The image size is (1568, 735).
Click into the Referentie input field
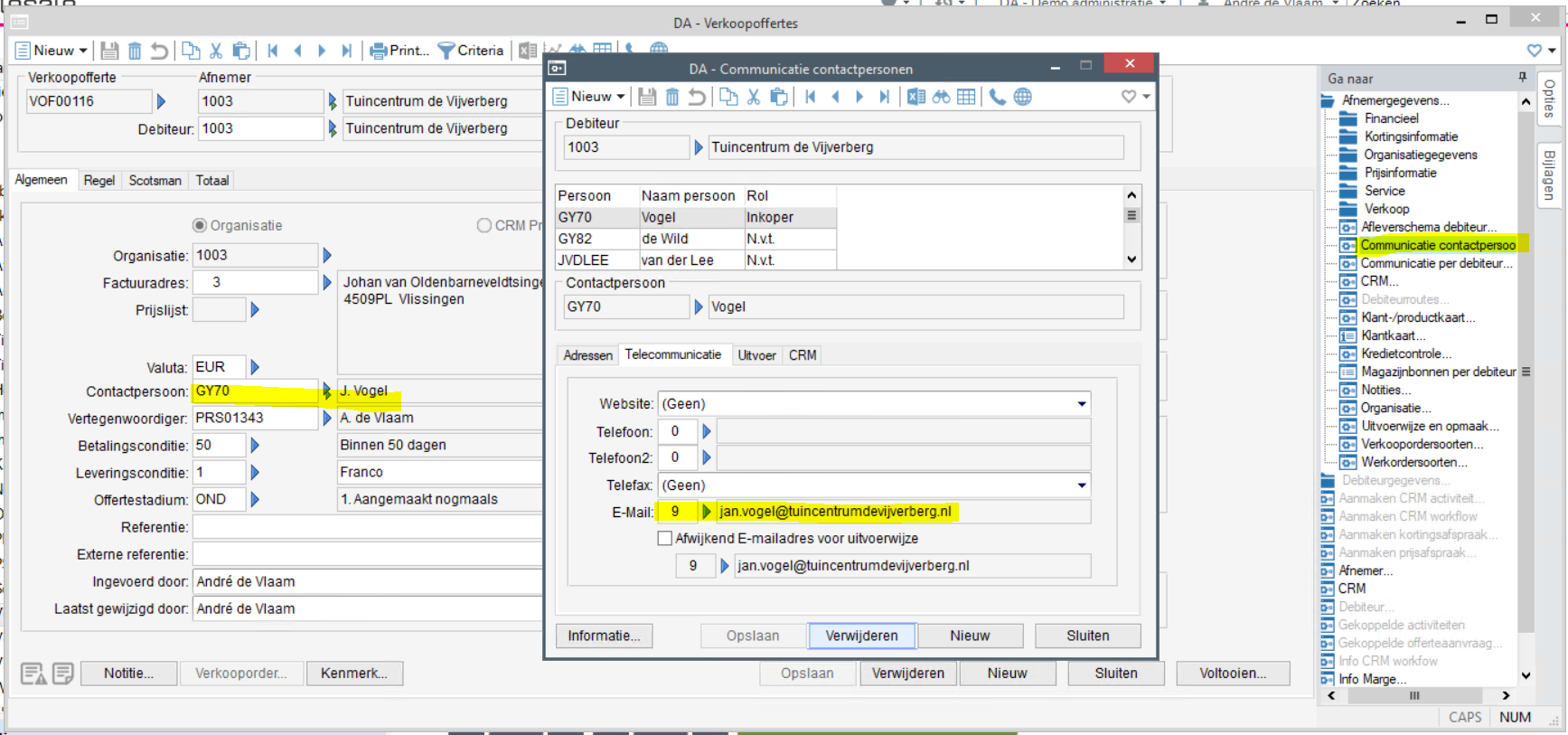coord(366,527)
